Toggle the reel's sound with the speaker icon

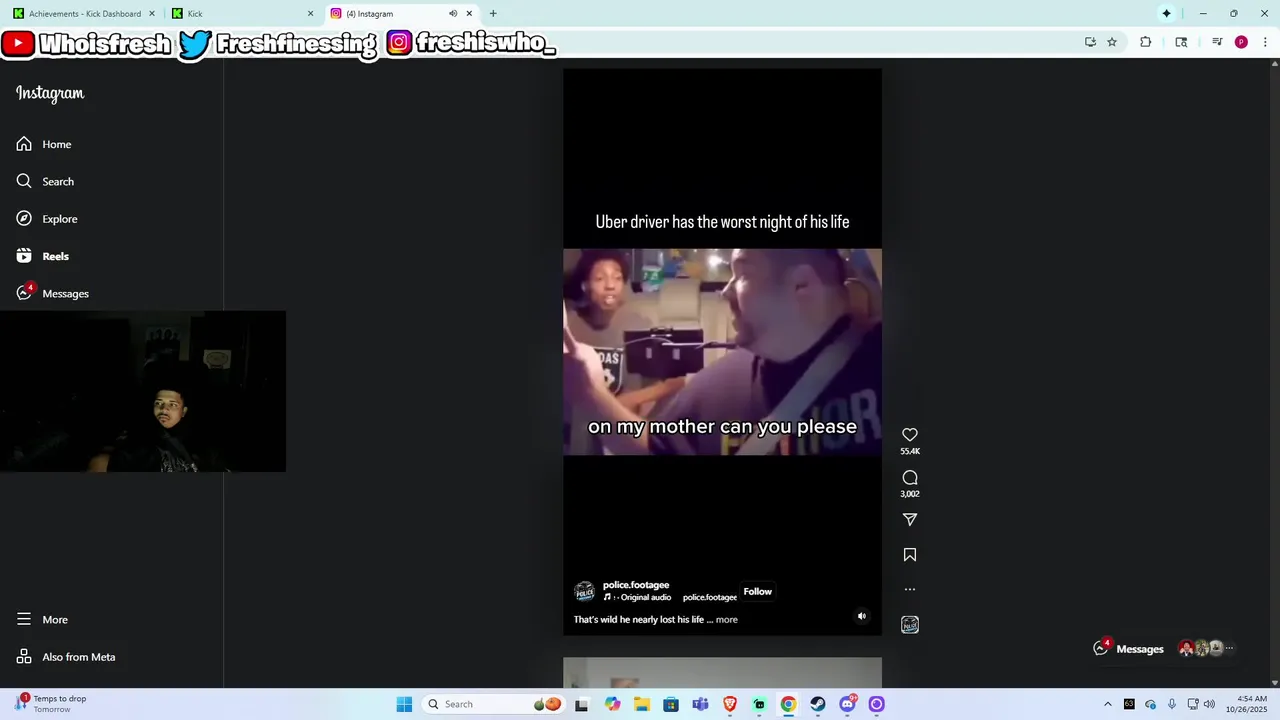point(862,616)
